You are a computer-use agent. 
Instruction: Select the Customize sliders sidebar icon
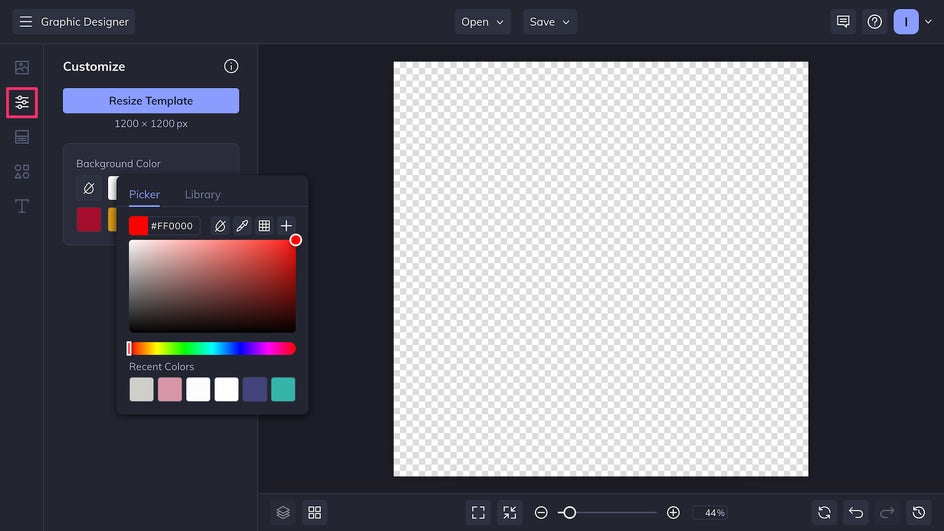[22, 102]
